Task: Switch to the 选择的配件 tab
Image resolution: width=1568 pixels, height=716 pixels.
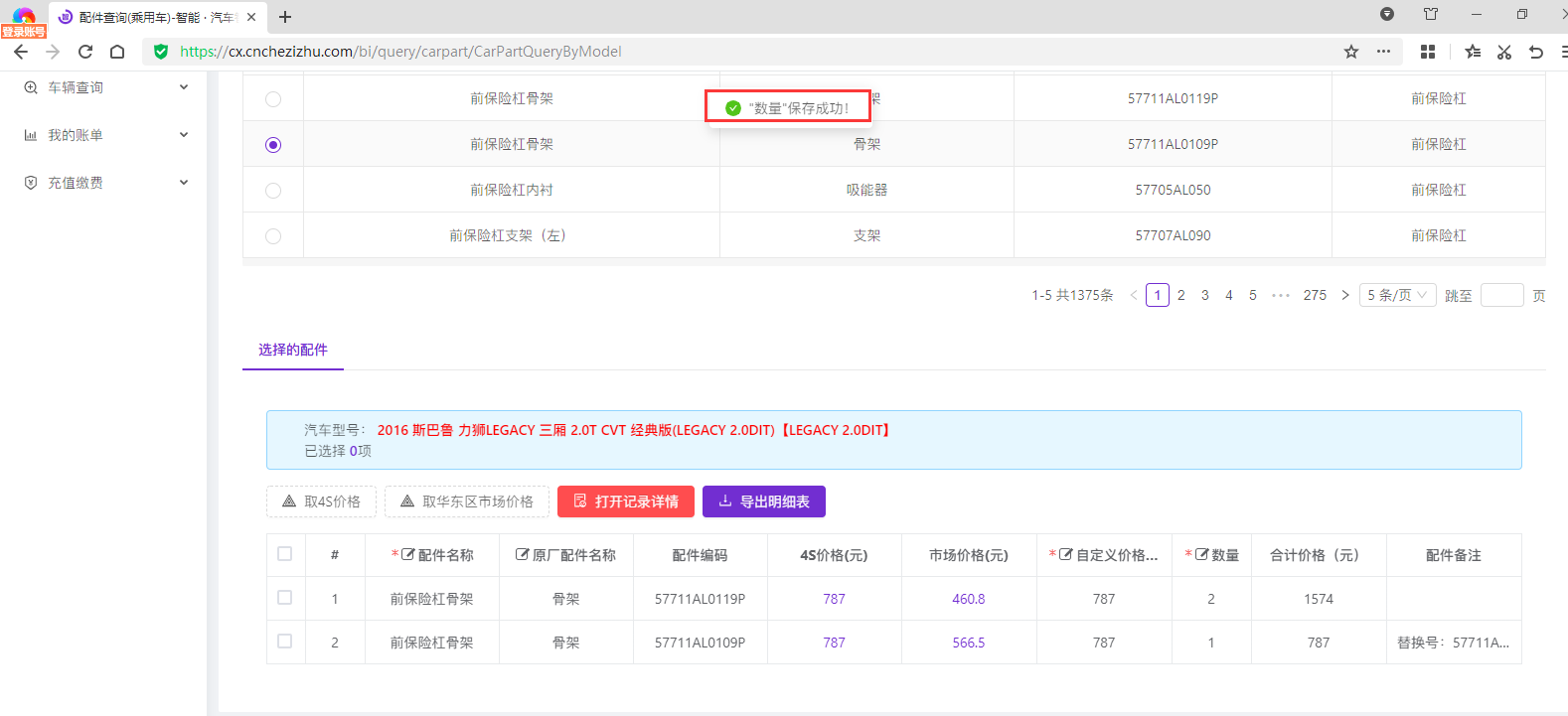Action: coord(293,350)
